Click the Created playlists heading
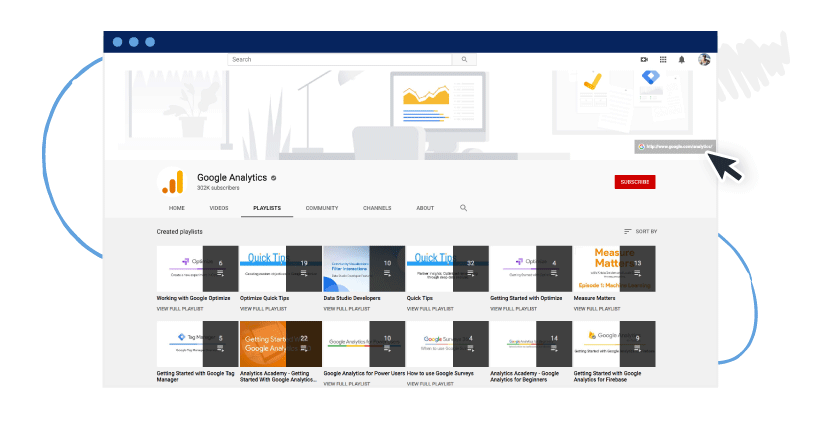Screen dimensions: 820x422 pyautogui.click(x=179, y=232)
